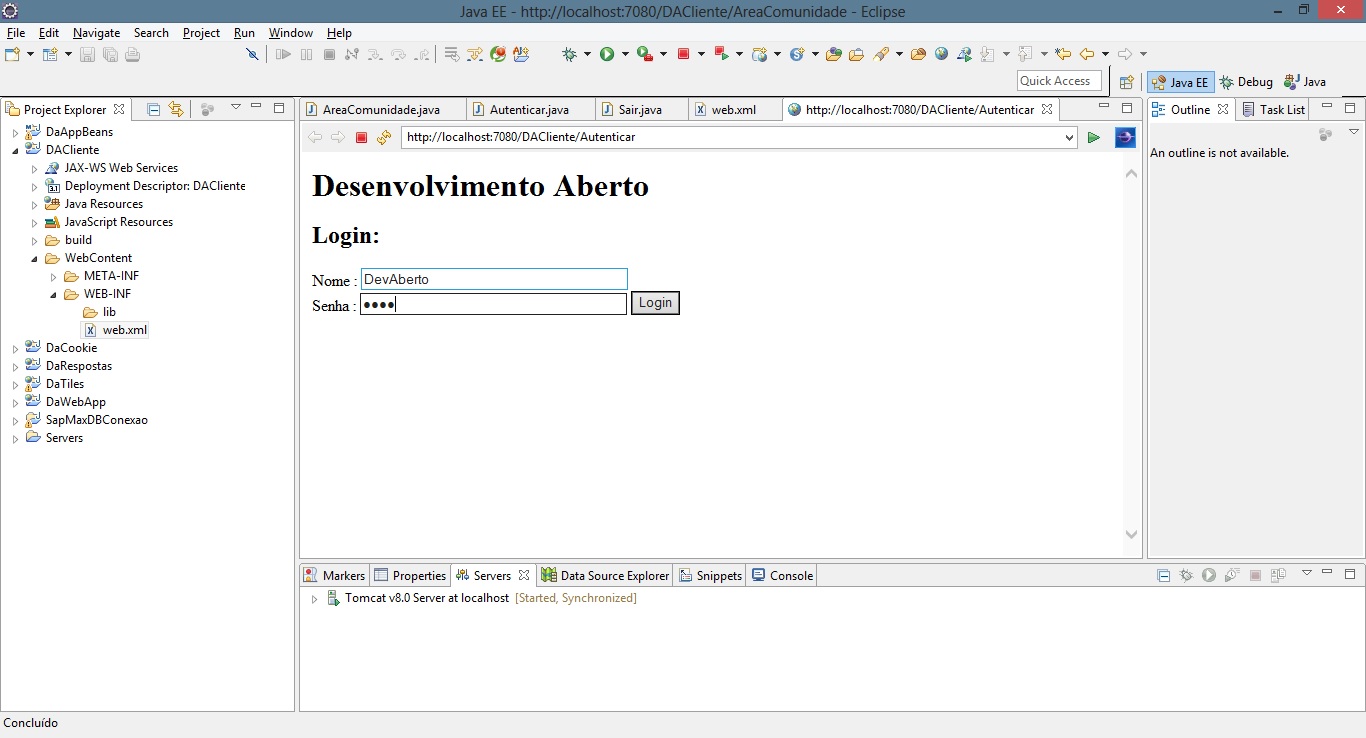Click the green Go arrow beside URL field
The image size is (1366, 738).
1093,137
